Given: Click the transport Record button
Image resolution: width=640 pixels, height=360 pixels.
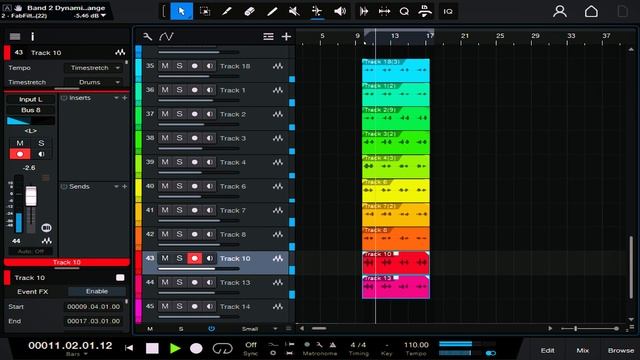Looking at the screenshot, I should [x=196, y=348].
